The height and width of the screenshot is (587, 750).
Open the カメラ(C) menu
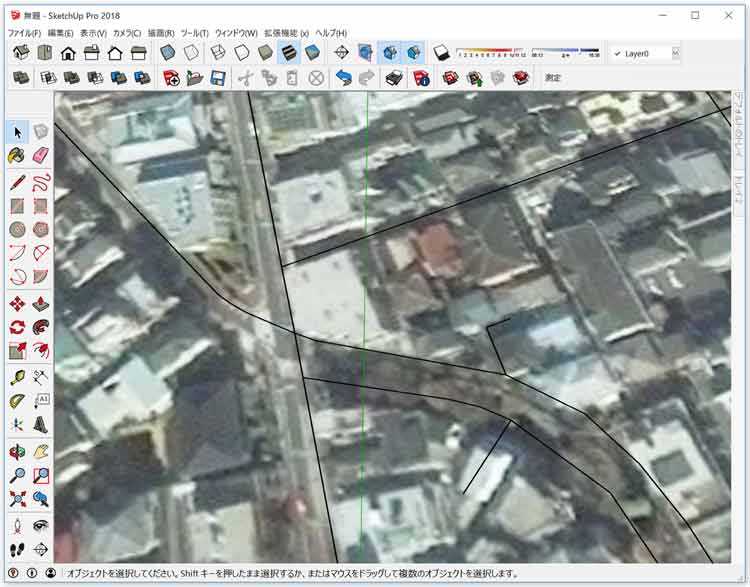127,33
